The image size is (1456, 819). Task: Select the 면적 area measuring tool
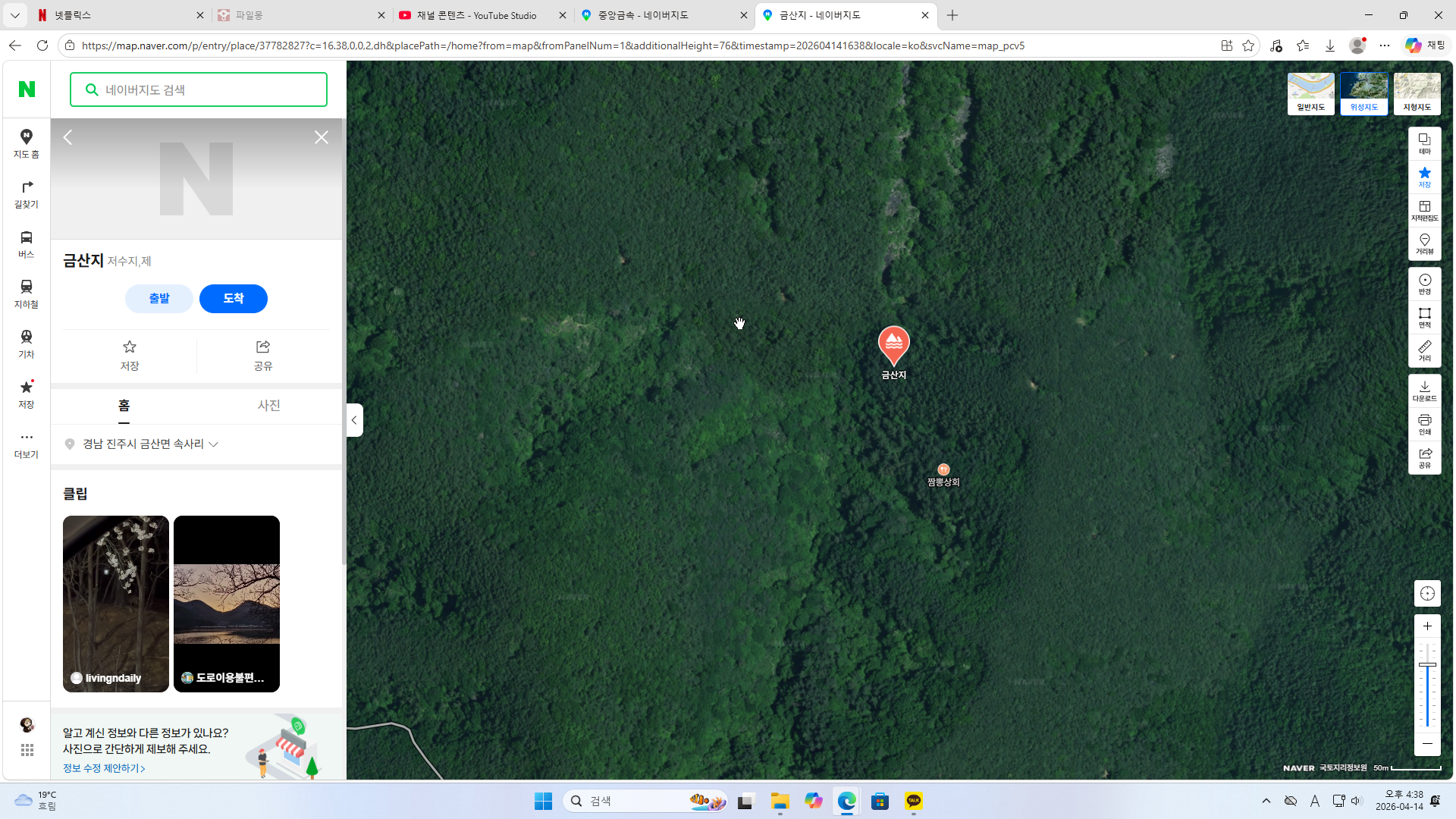pos(1425,317)
